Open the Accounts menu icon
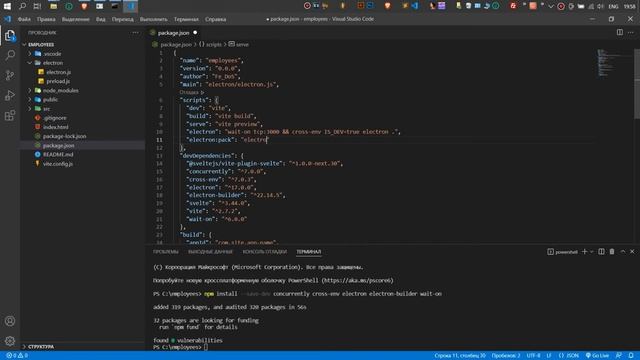The image size is (640, 360). [10, 321]
